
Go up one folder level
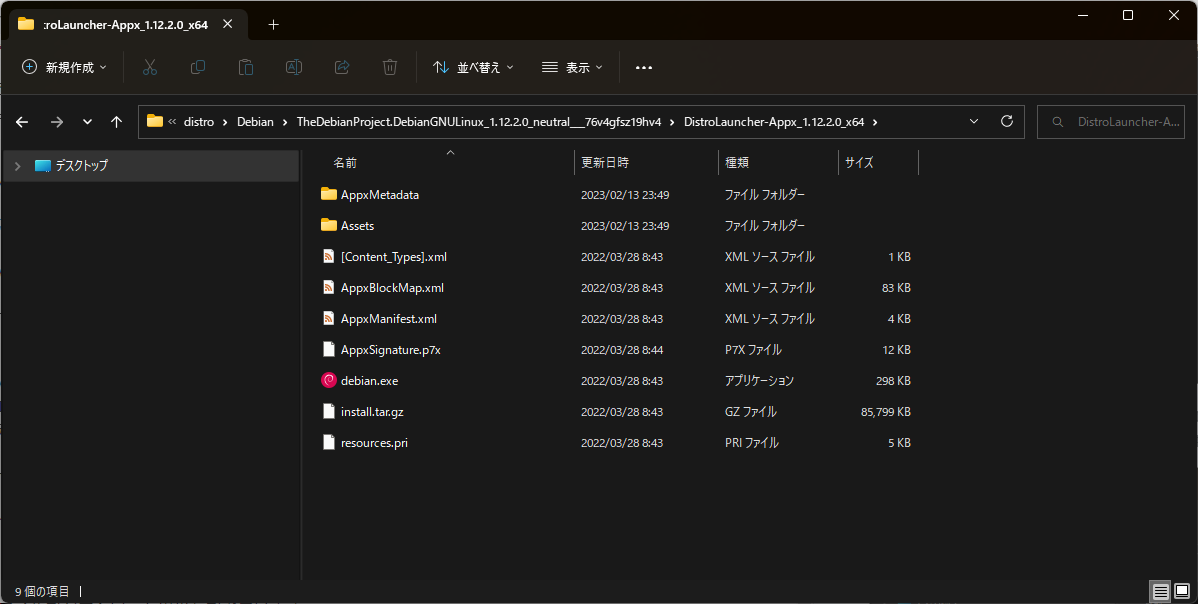(x=116, y=122)
